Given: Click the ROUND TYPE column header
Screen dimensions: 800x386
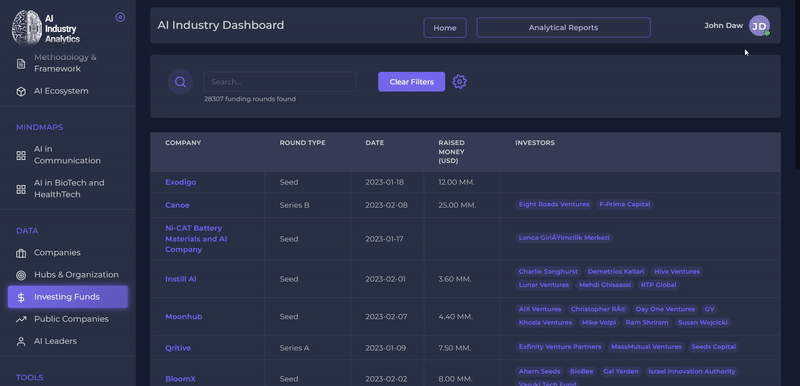Looking at the screenshot, I should point(302,143).
